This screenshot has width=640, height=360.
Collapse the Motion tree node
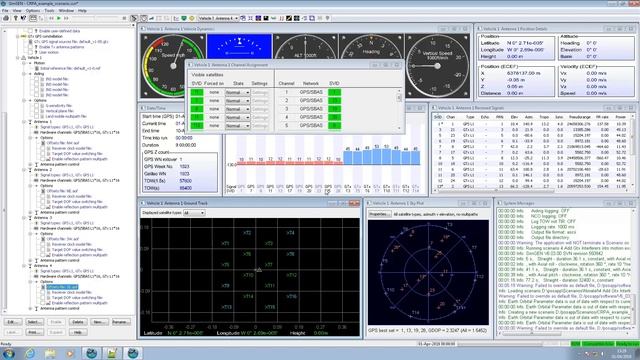[24, 63]
